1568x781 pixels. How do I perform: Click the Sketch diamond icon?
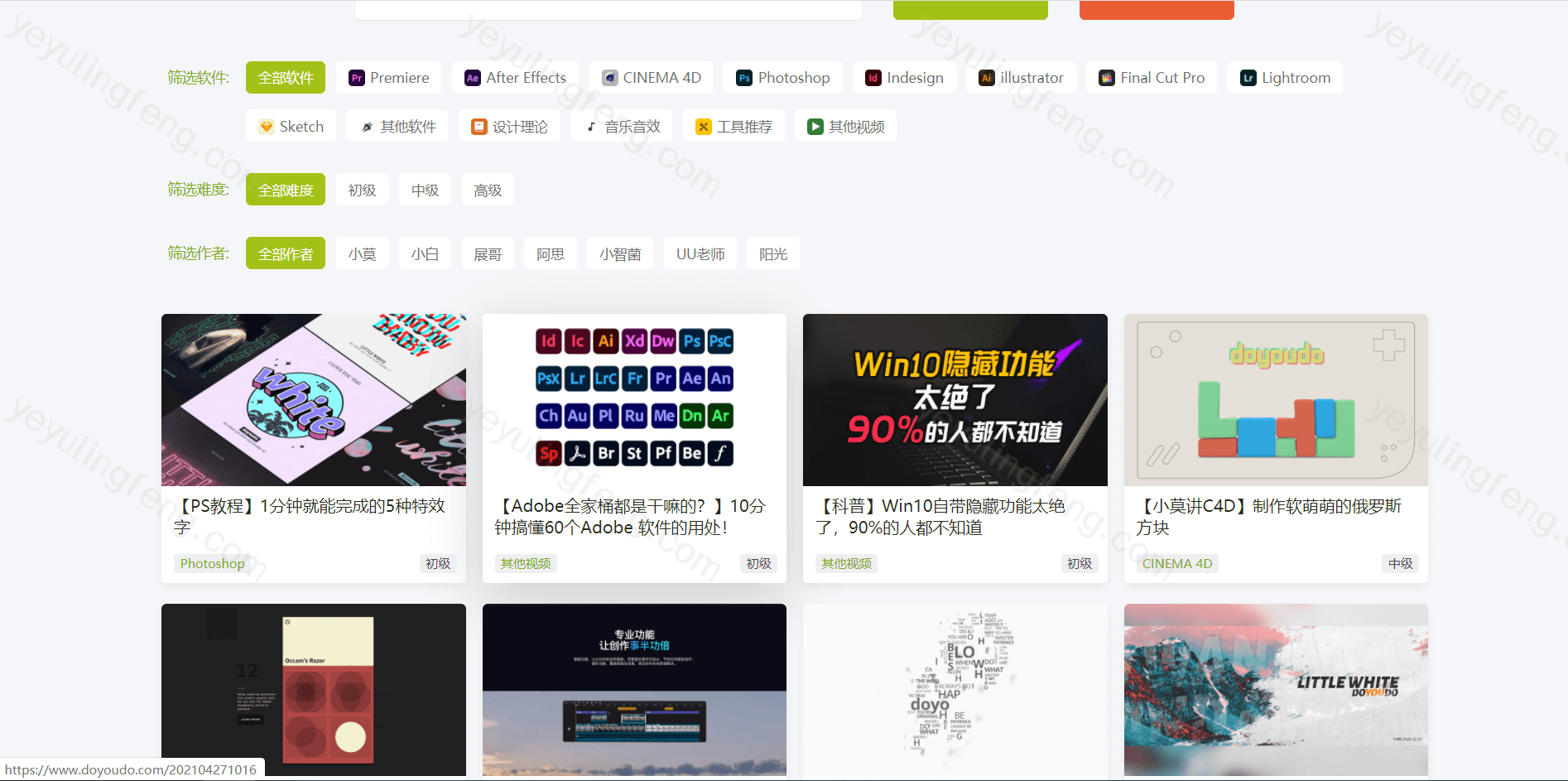point(266,127)
